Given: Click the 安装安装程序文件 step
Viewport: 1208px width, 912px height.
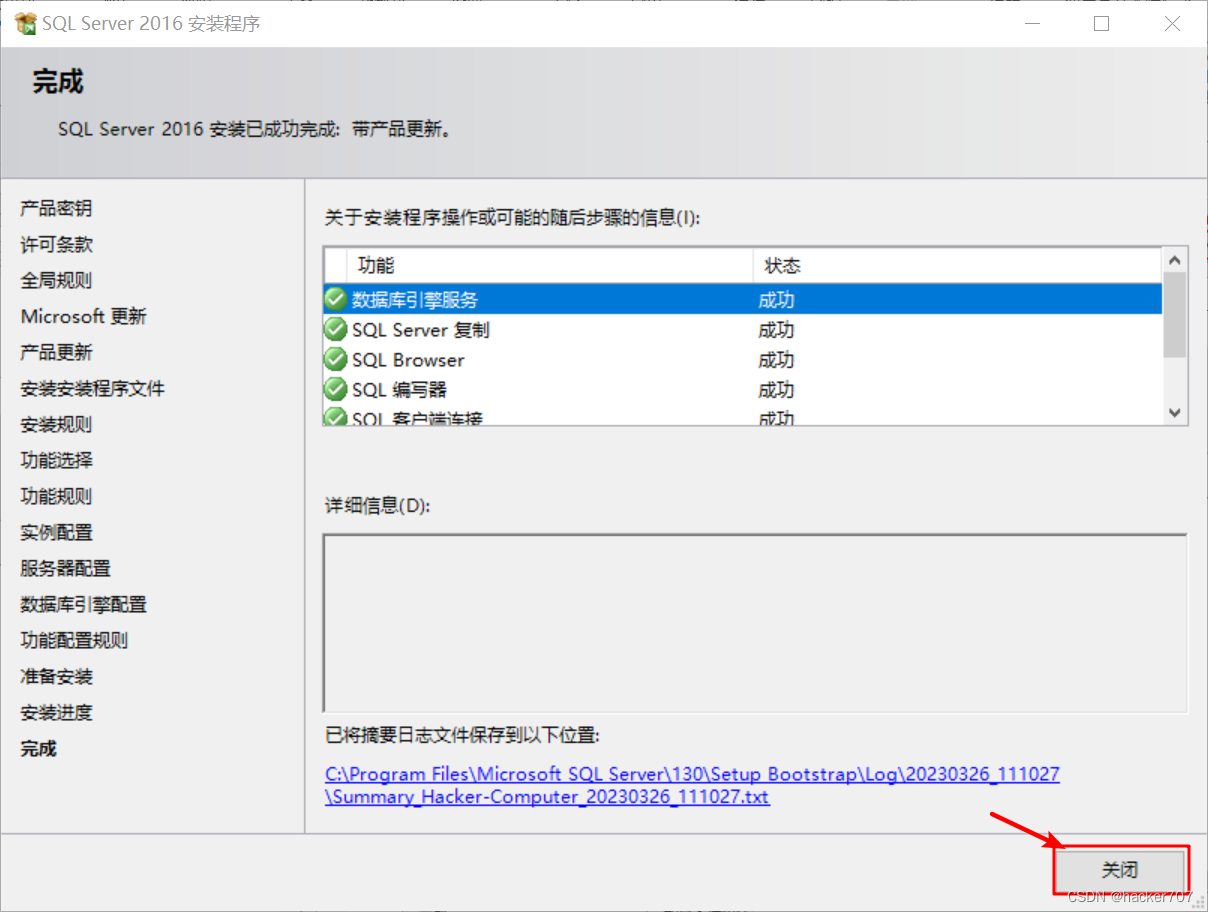Looking at the screenshot, I should click(92, 388).
